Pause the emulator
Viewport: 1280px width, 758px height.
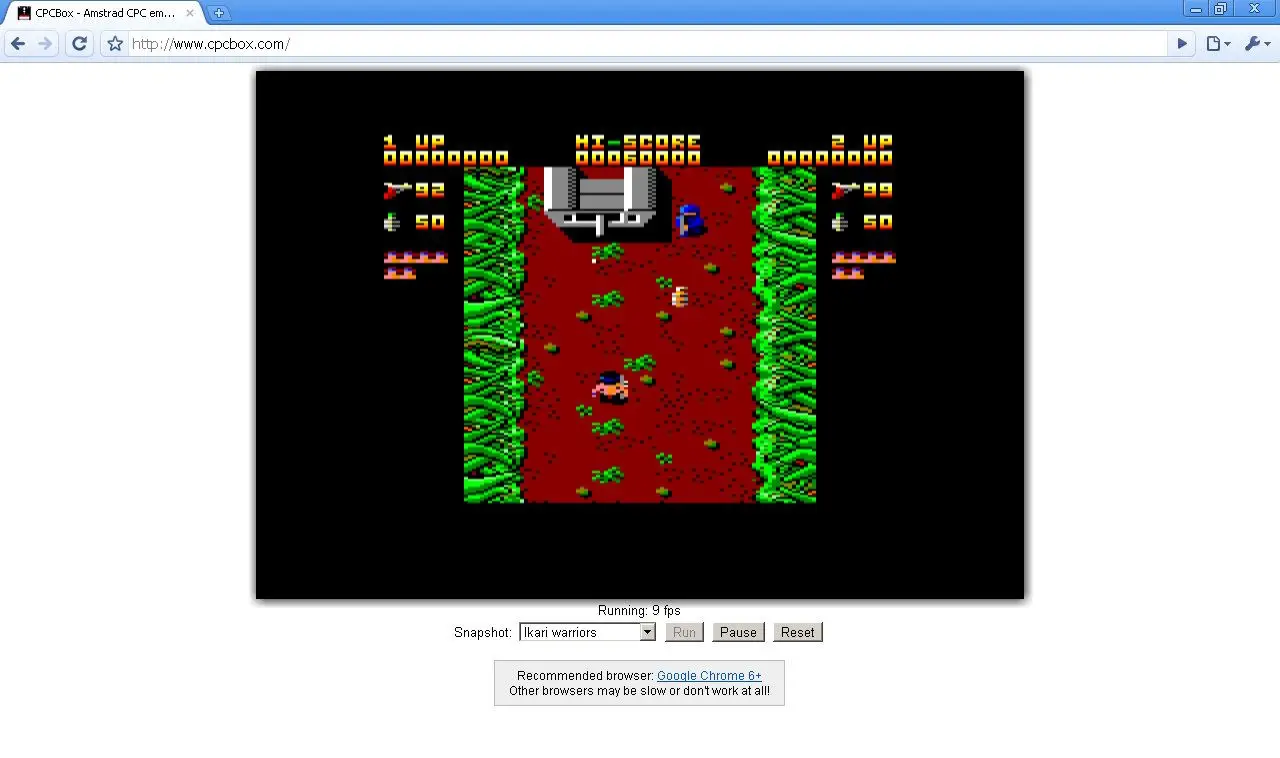(738, 632)
